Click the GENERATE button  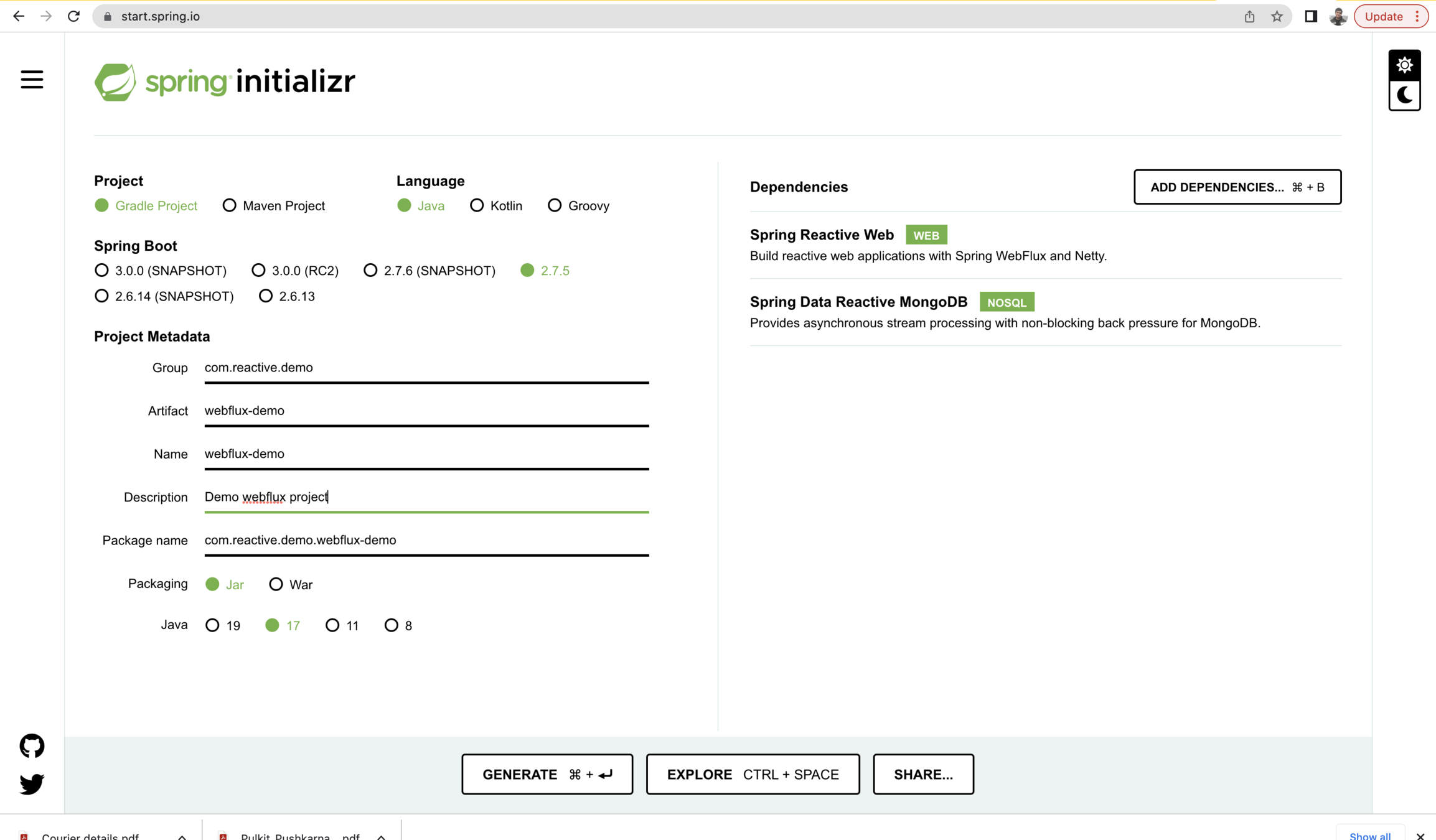[547, 774]
